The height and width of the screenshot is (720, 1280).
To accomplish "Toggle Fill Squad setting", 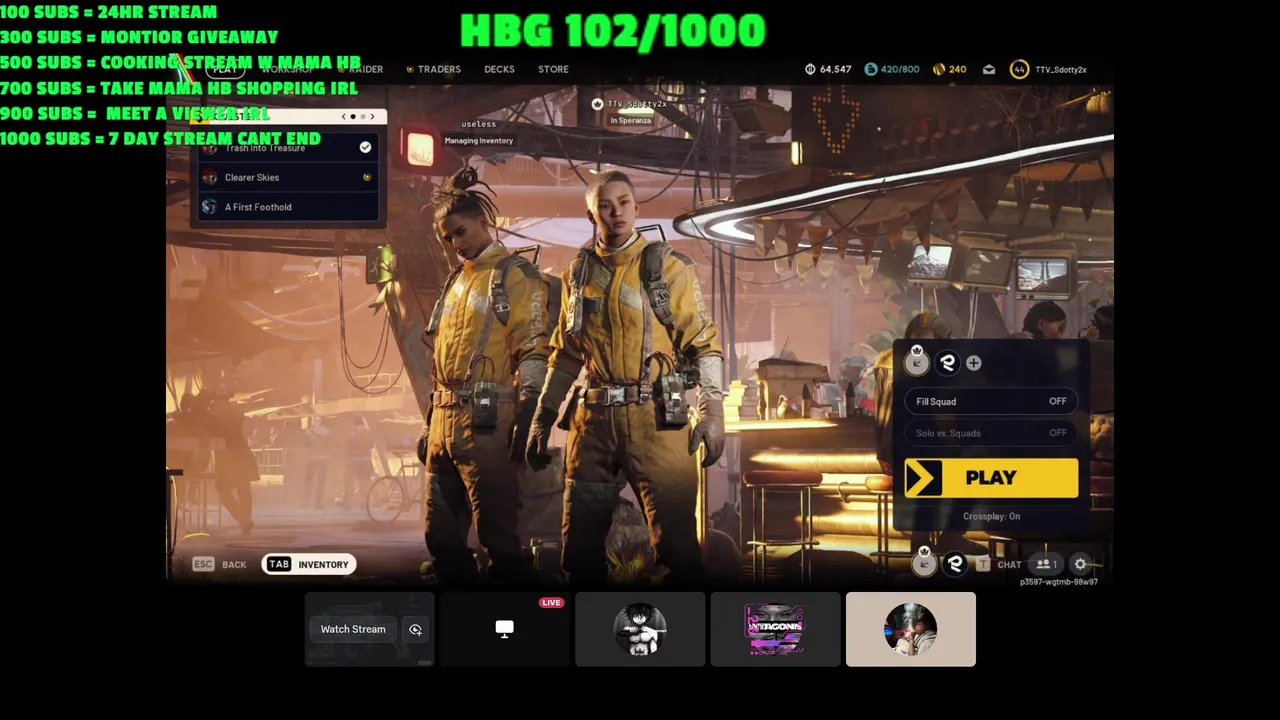I will 991,402.
